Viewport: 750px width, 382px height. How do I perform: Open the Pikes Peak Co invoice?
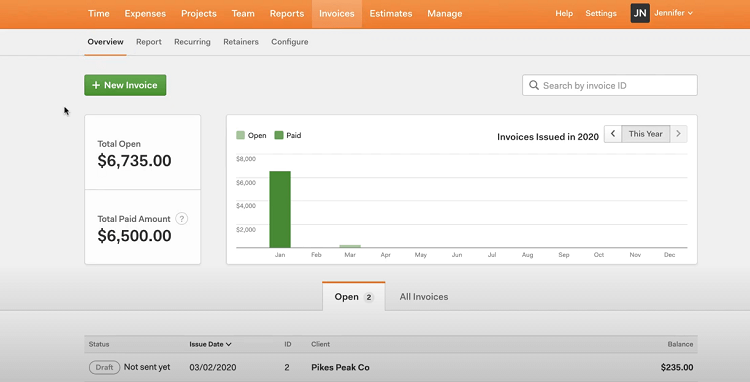(340, 367)
